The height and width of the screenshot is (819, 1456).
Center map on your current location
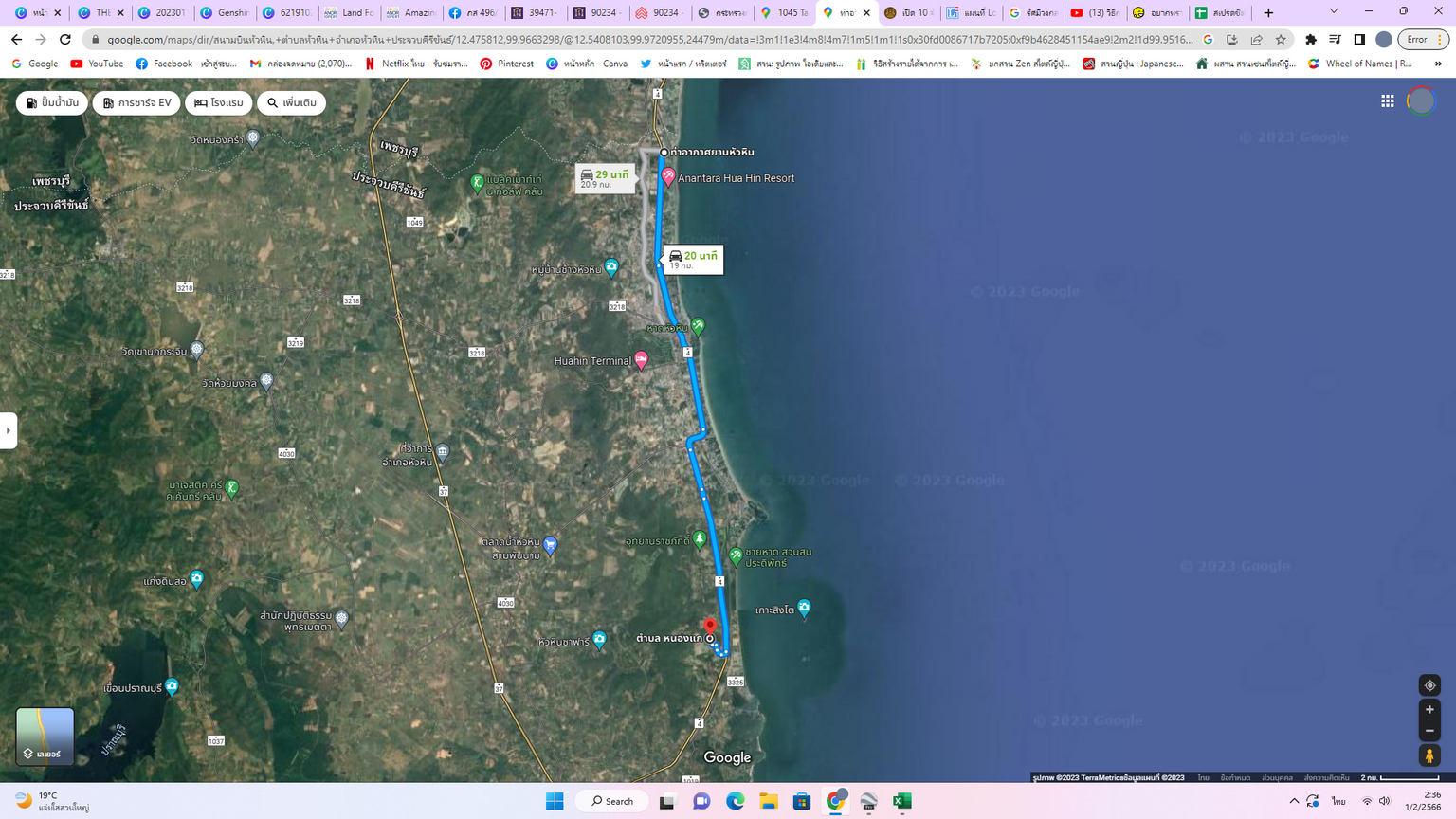coord(1429,685)
